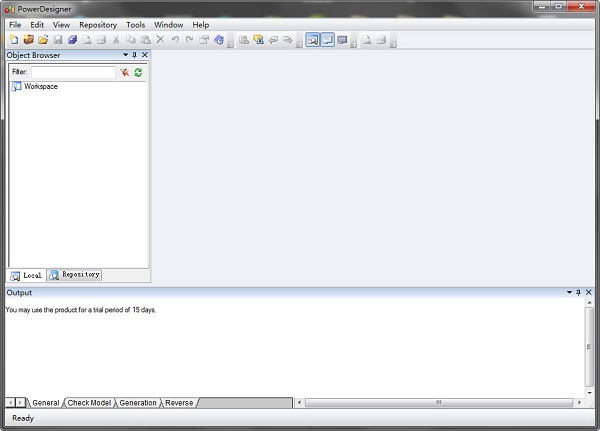Select the Check Model output tab
600x431 pixels.
tap(89, 403)
